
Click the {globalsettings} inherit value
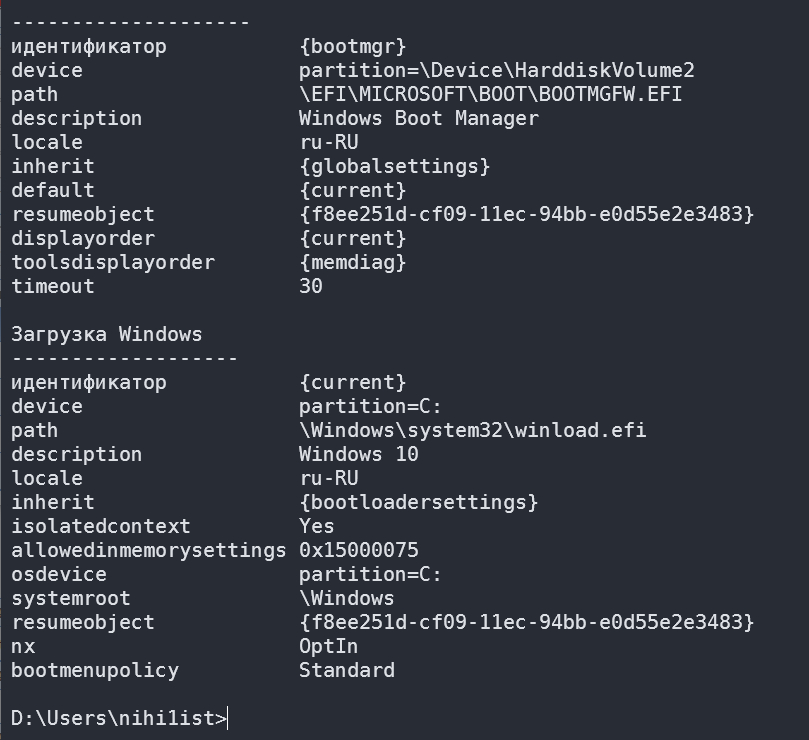(x=394, y=167)
